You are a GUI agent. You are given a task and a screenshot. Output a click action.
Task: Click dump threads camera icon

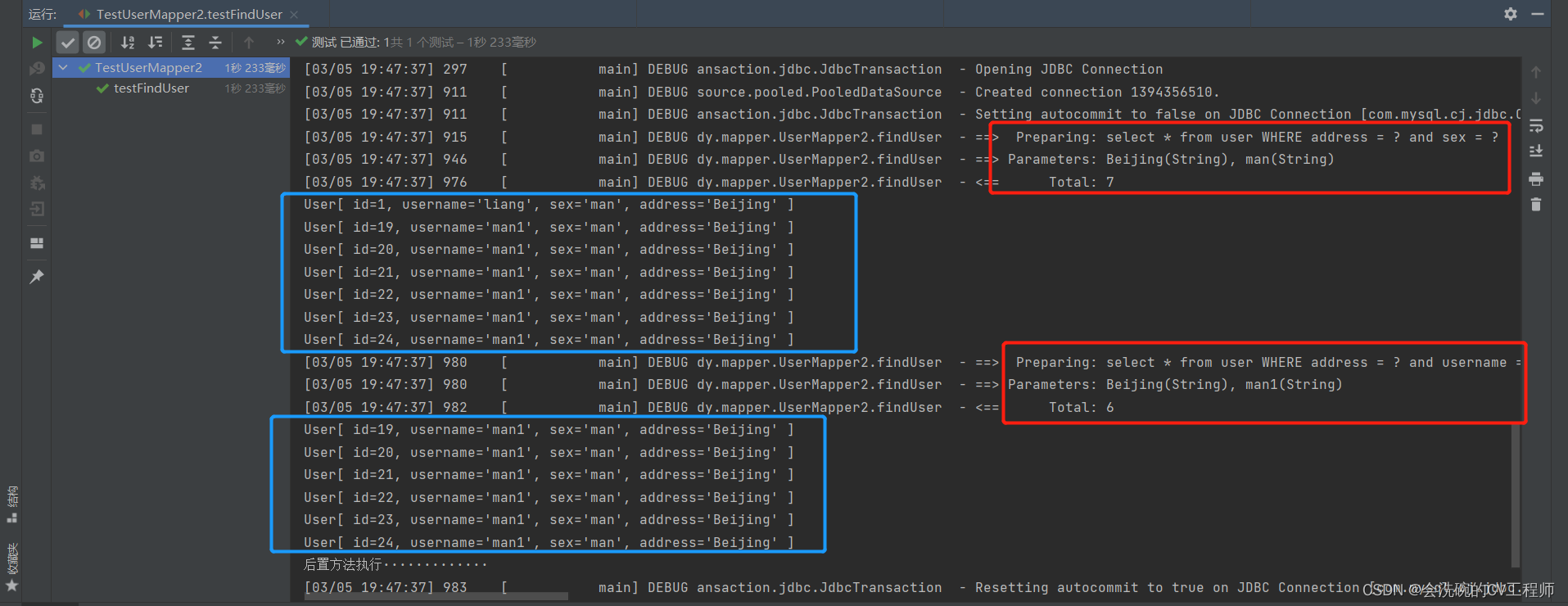tap(37, 156)
